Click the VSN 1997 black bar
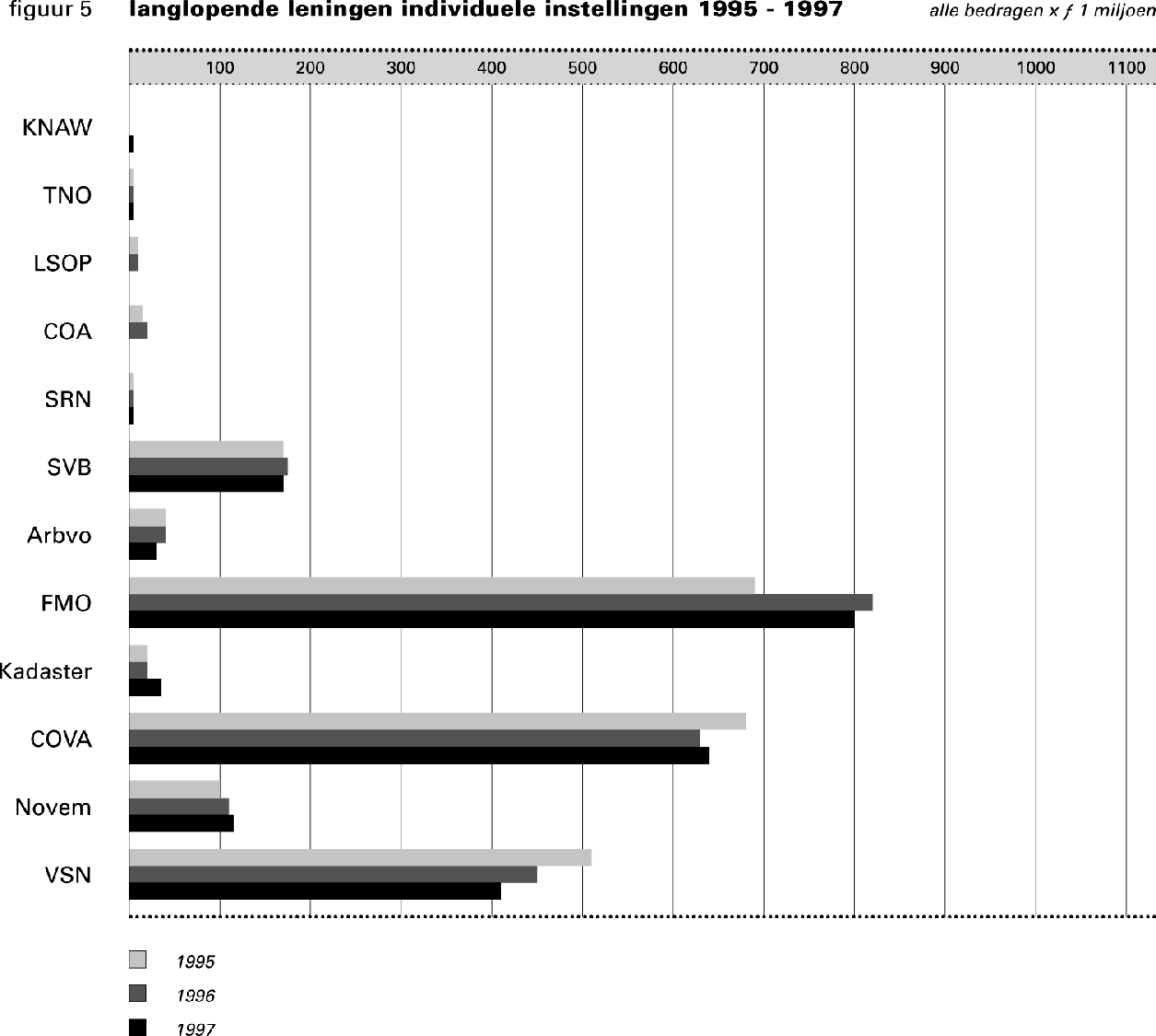 pyautogui.click(x=314, y=891)
